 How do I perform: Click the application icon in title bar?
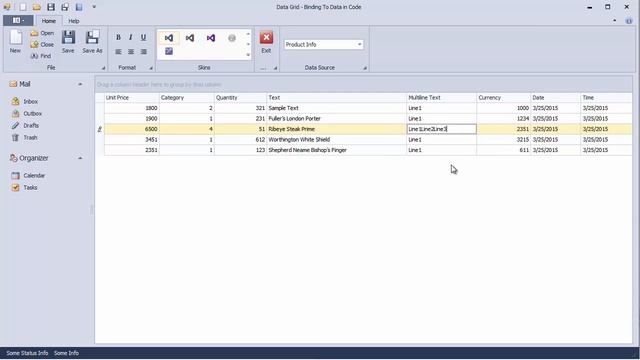(x=7, y=7)
